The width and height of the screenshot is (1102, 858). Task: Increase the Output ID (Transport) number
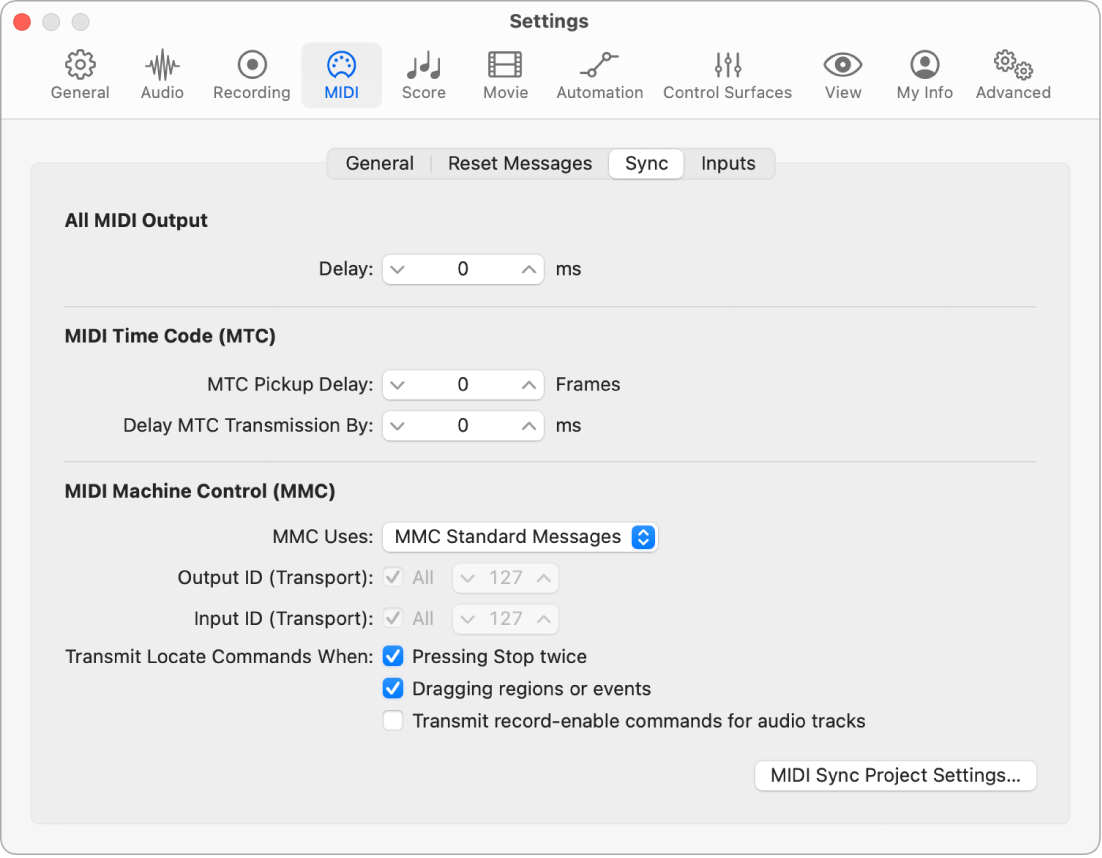click(543, 578)
